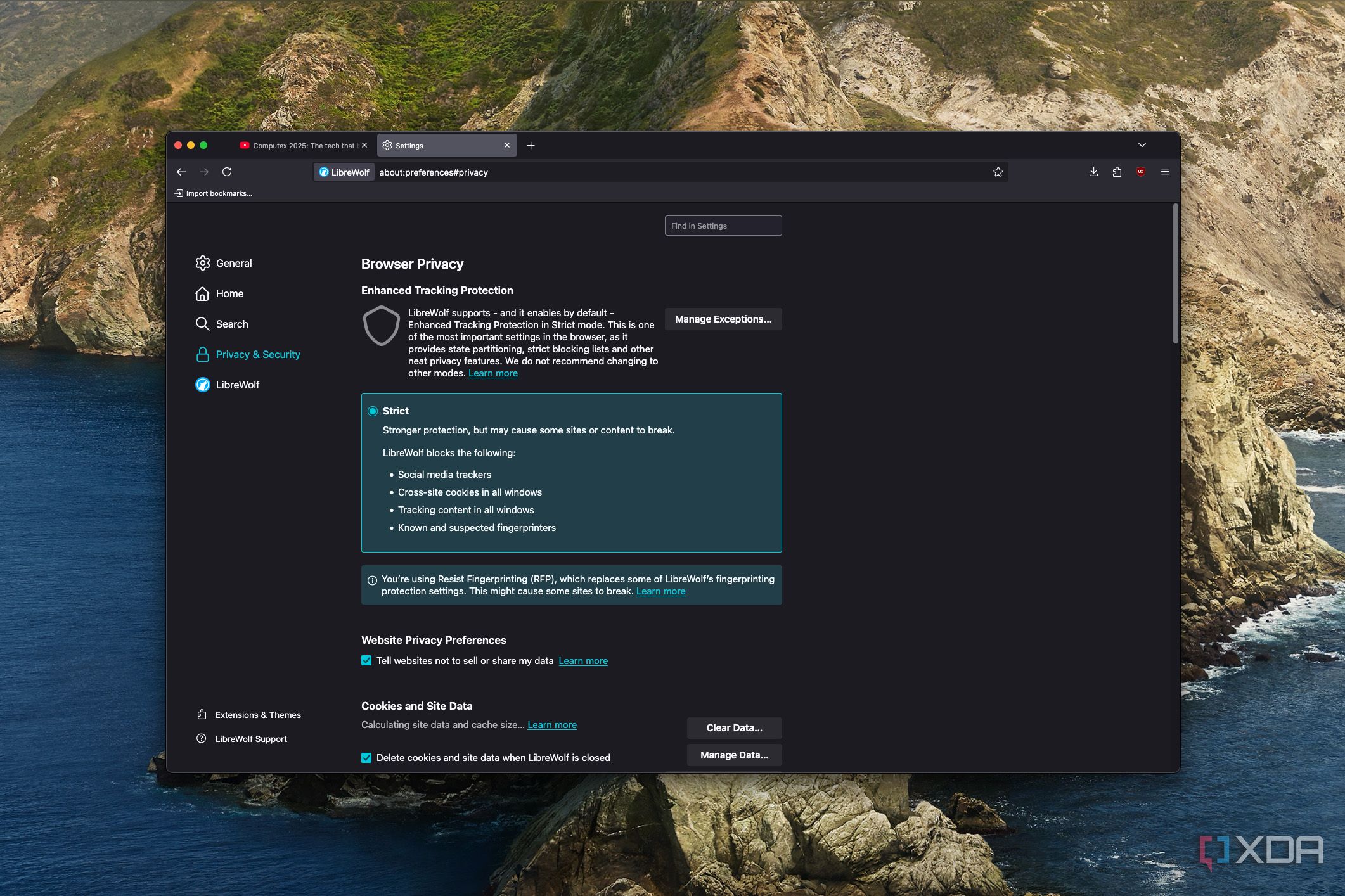Click the Clear Data button
Image resolution: width=1345 pixels, height=896 pixels.
pos(734,727)
